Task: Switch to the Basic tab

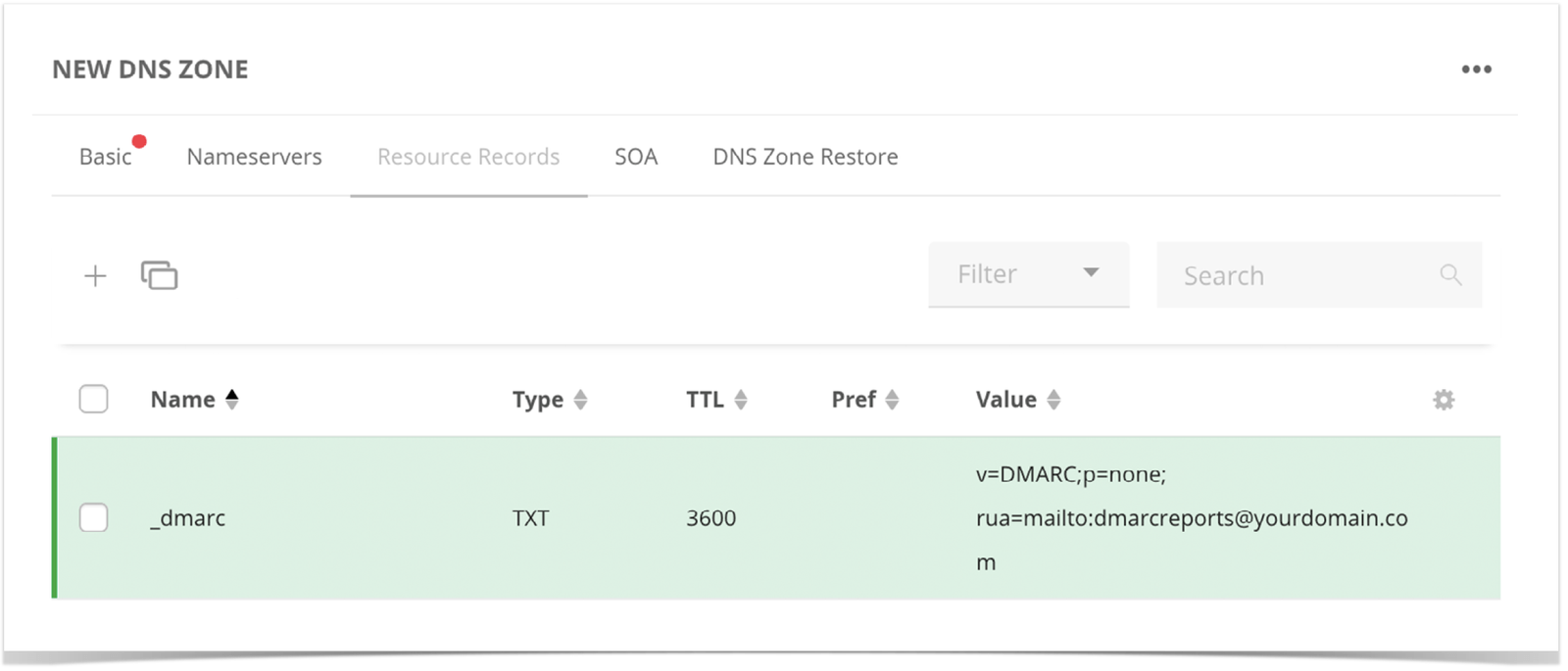Action: tap(106, 157)
